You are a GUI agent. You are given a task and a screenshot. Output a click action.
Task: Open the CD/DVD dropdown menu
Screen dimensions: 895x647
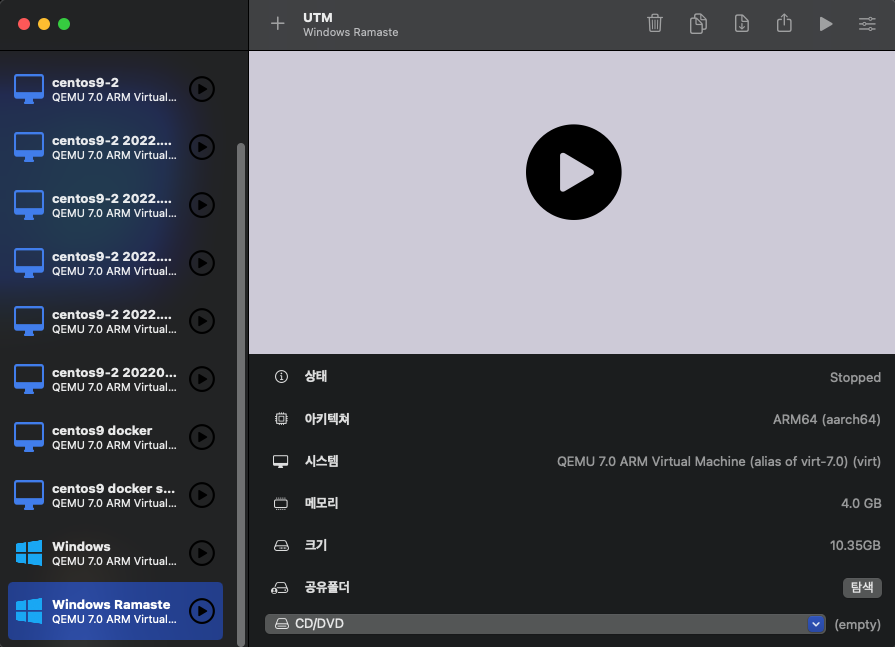click(545, 624)
